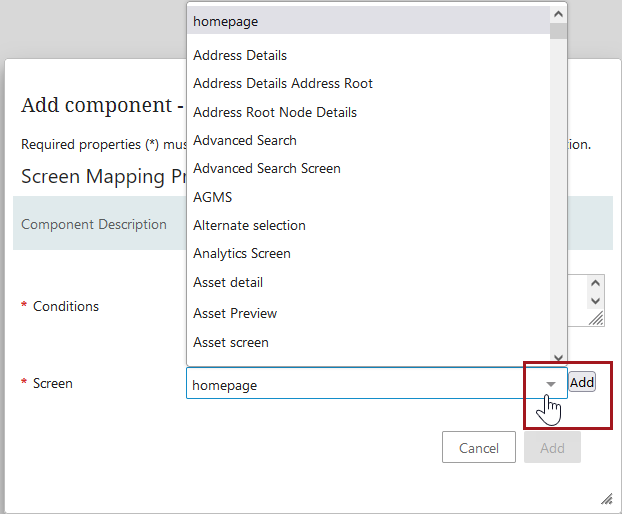Pick Address Root Node Details option
Screen dimensions: 622x514
tap(275, 112)
